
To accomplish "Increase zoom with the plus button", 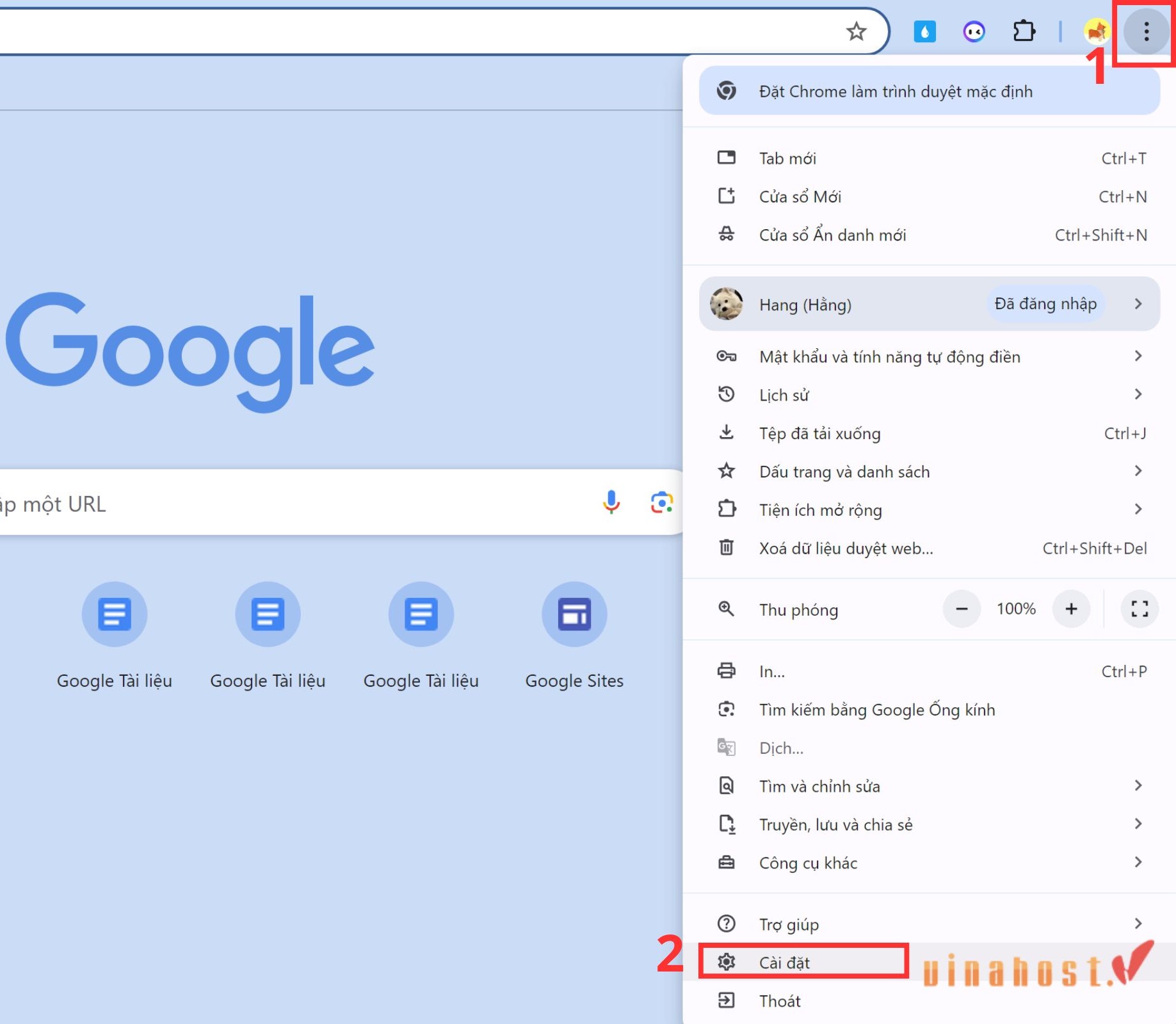I will coord(1071,609).
